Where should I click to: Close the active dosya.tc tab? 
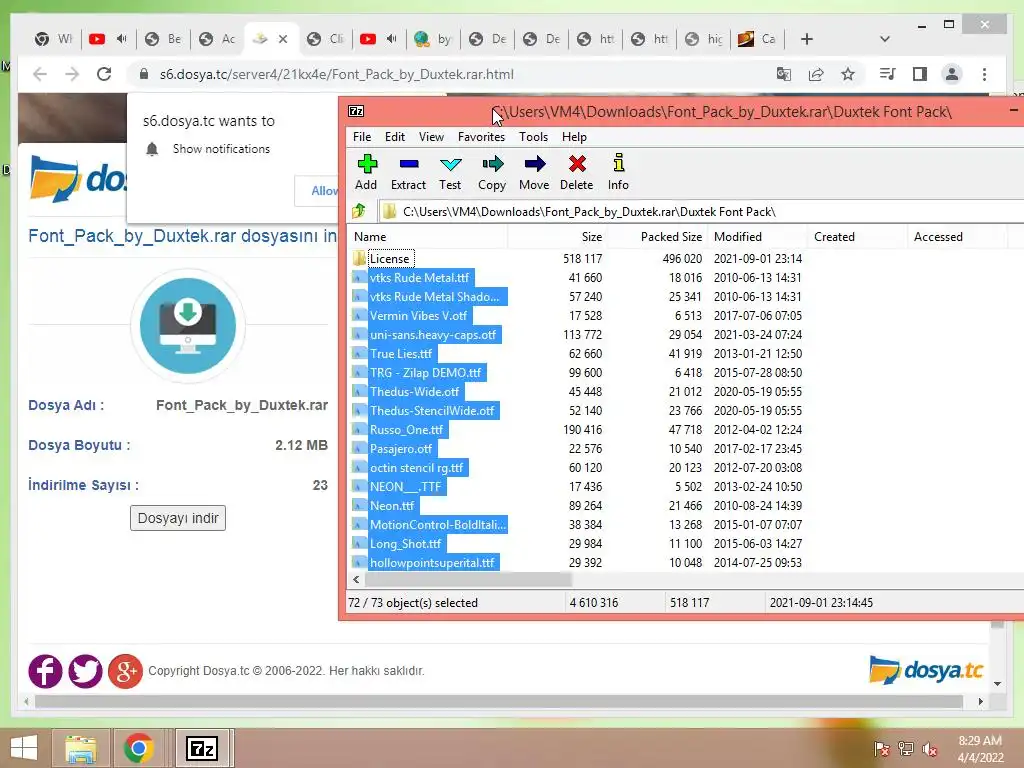point(283,39)
